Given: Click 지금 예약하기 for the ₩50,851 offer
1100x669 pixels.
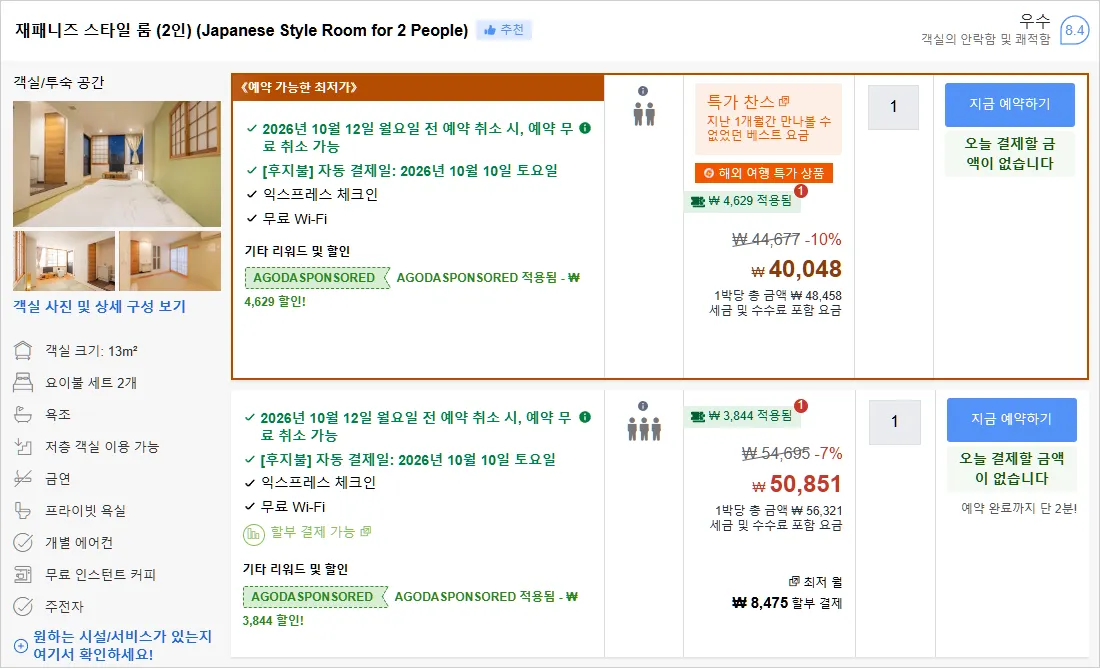Looking at the screenshot, I should tap(1012, 419).
